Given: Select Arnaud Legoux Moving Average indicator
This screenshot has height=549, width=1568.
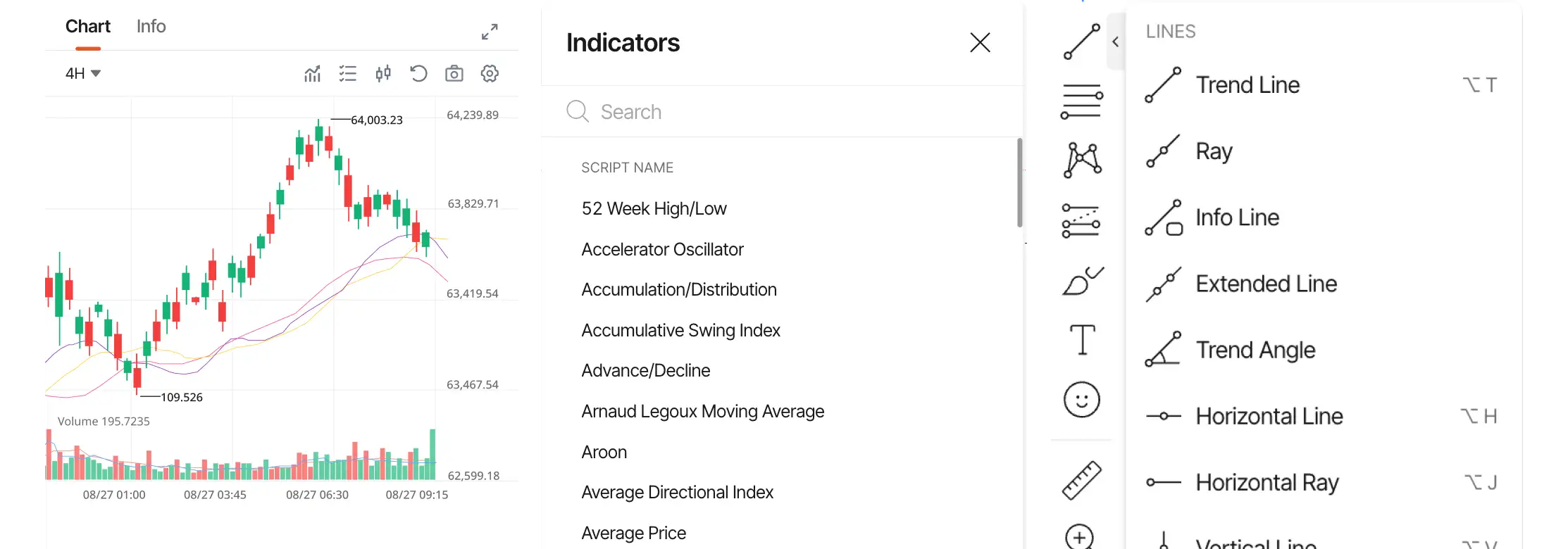Looking at the screenshot, I should tap(702, 412).
